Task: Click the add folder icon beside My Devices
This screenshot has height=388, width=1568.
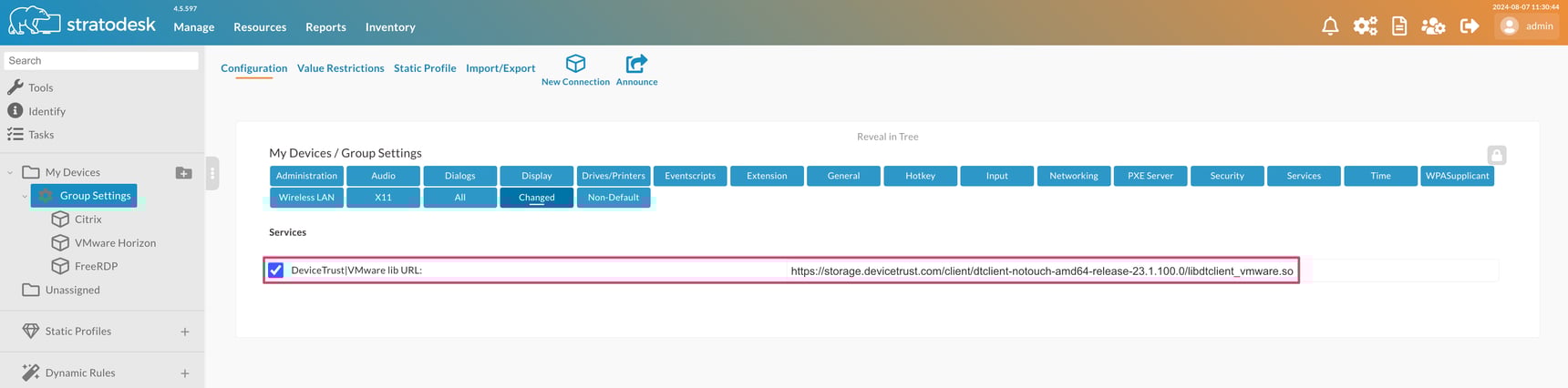Action: click(x=183, y=173)
